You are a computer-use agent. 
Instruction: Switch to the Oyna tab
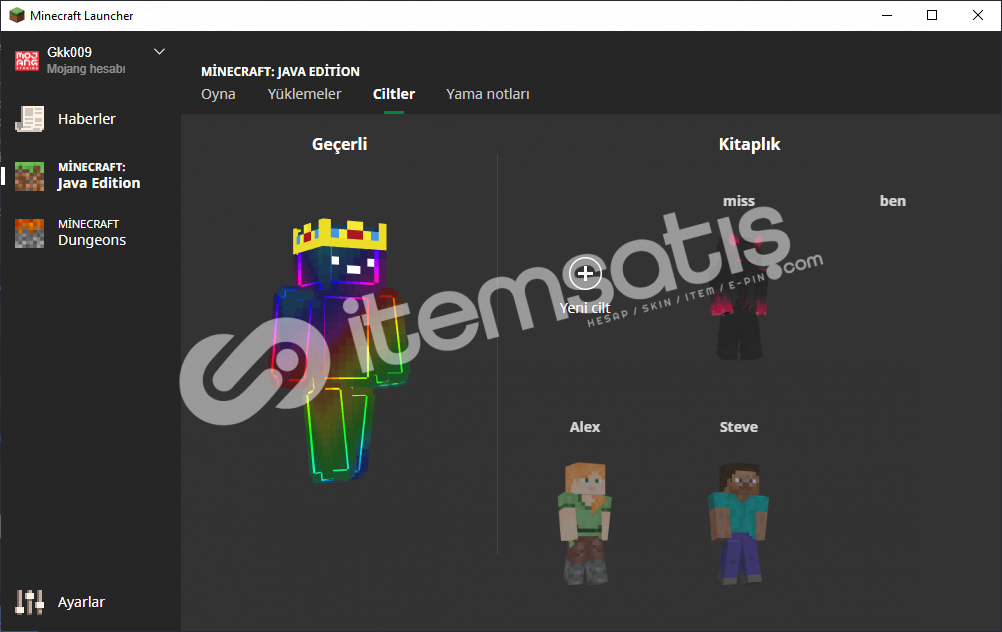click(219, 94)
